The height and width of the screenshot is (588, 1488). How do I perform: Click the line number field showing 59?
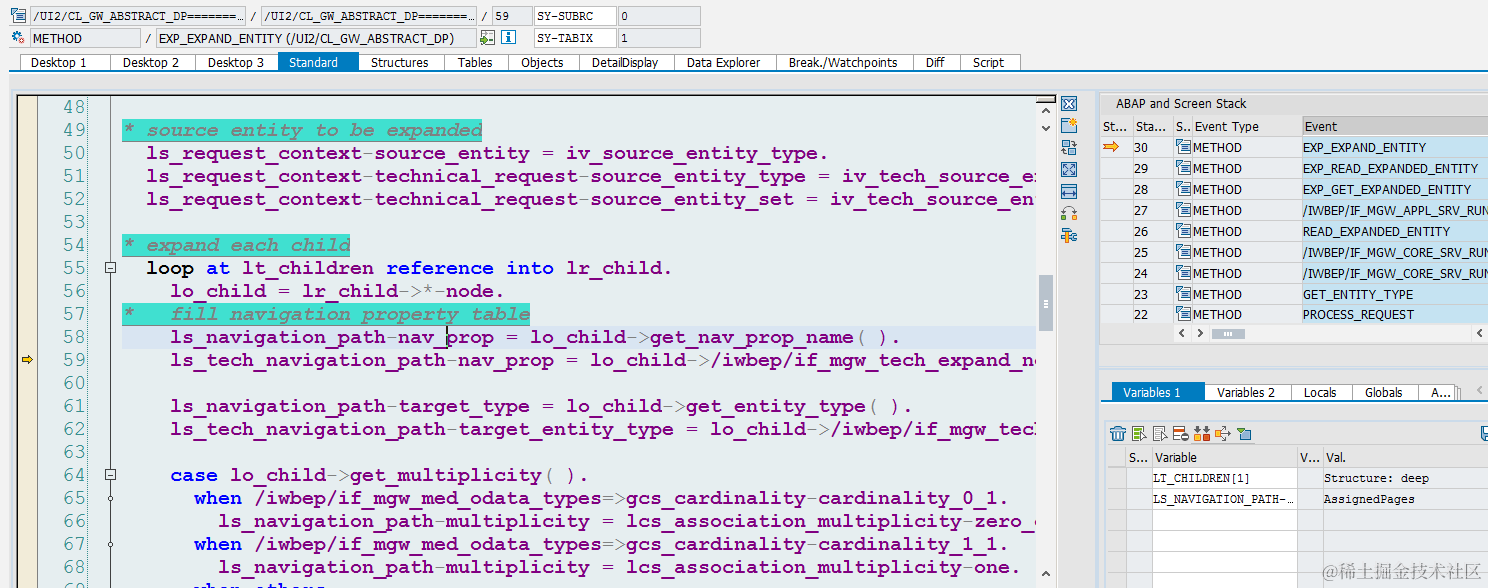(x=511, y=16)
